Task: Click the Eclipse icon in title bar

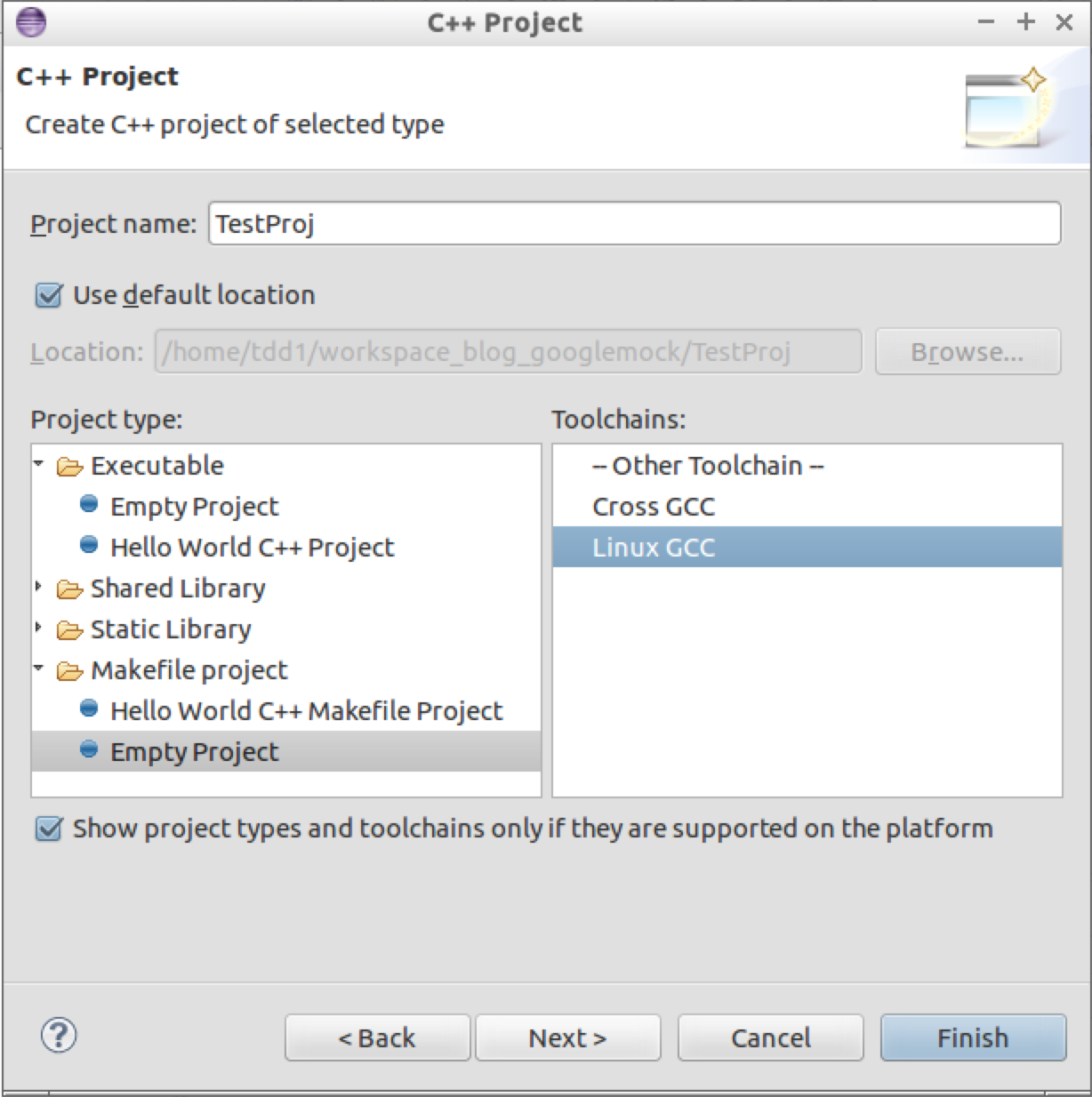Action: click(31, 21)
